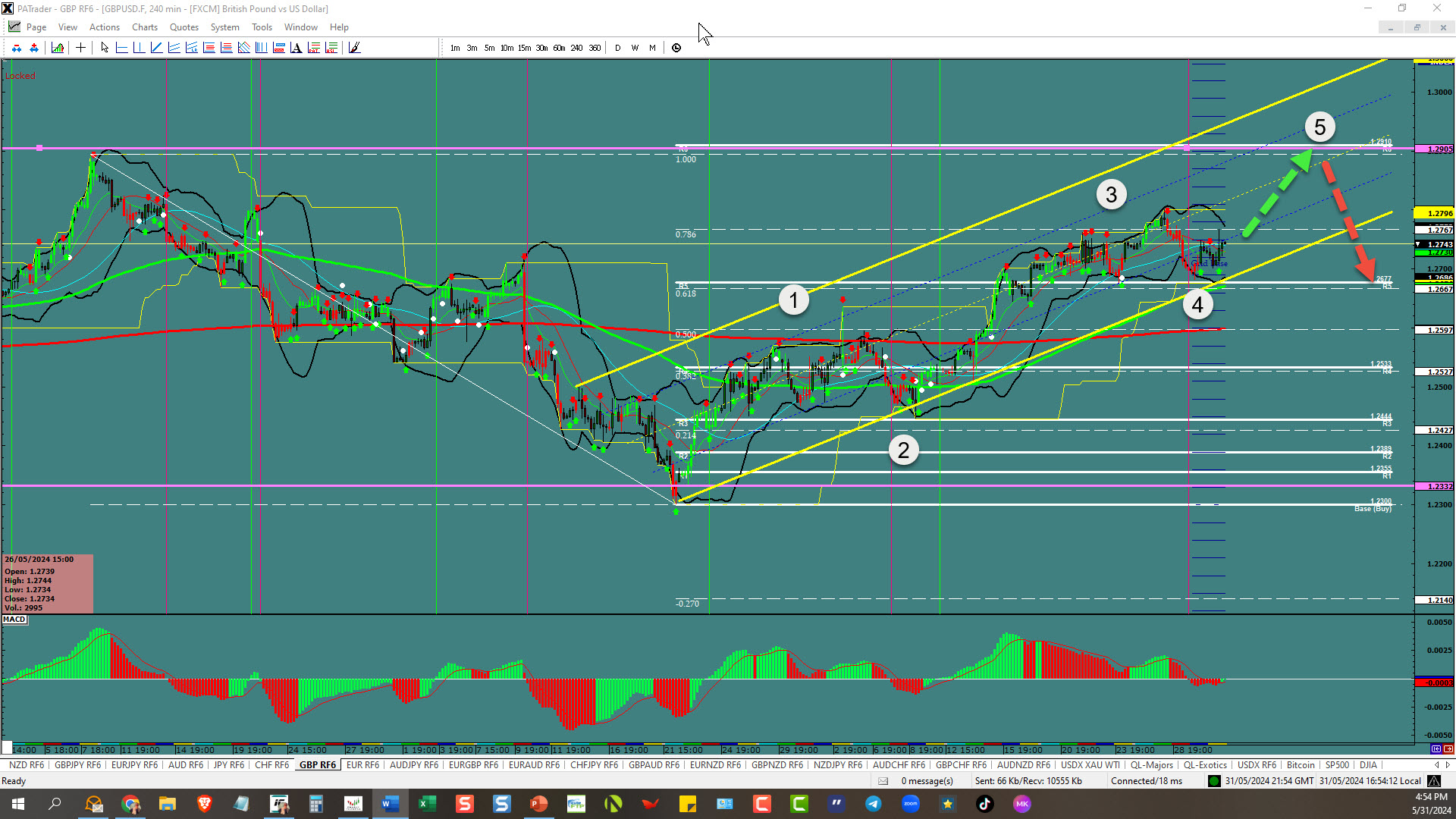Open the Help menu
This screenshot has width=1456, height=819.
point(339,27)
